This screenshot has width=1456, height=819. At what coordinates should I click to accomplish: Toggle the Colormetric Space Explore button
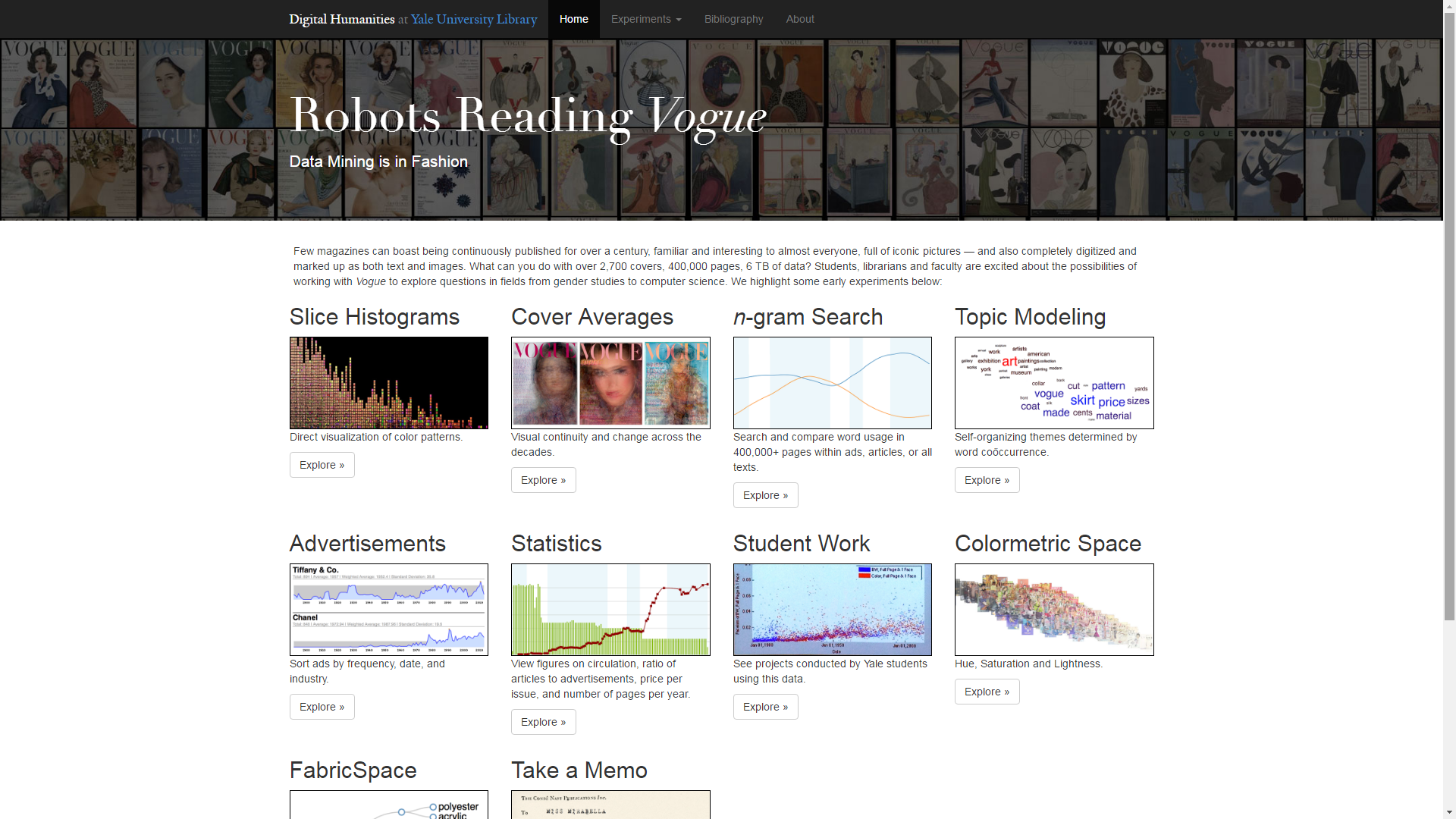point(987,691)
